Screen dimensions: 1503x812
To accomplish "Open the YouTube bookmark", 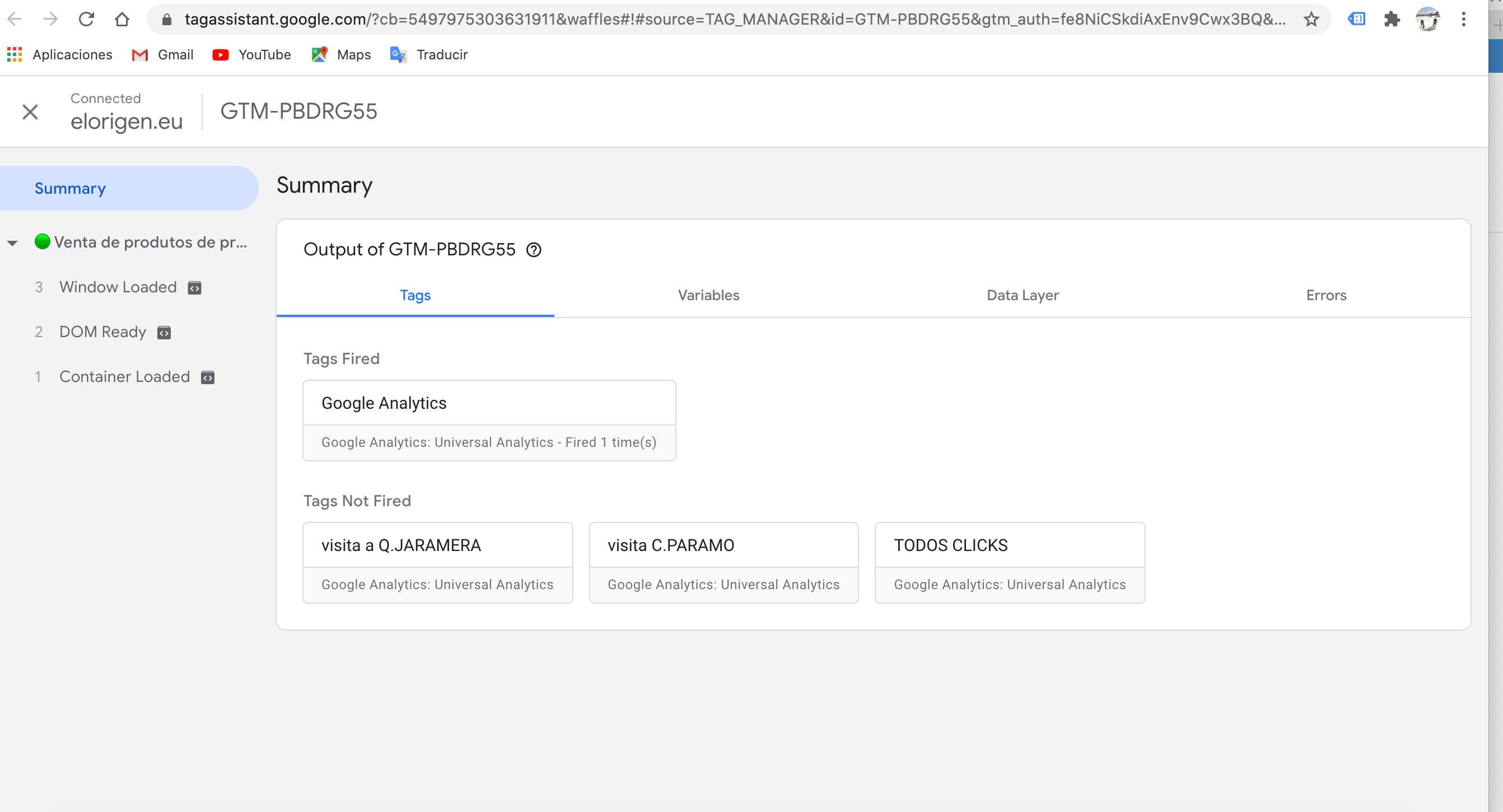I will click(252, 55).
